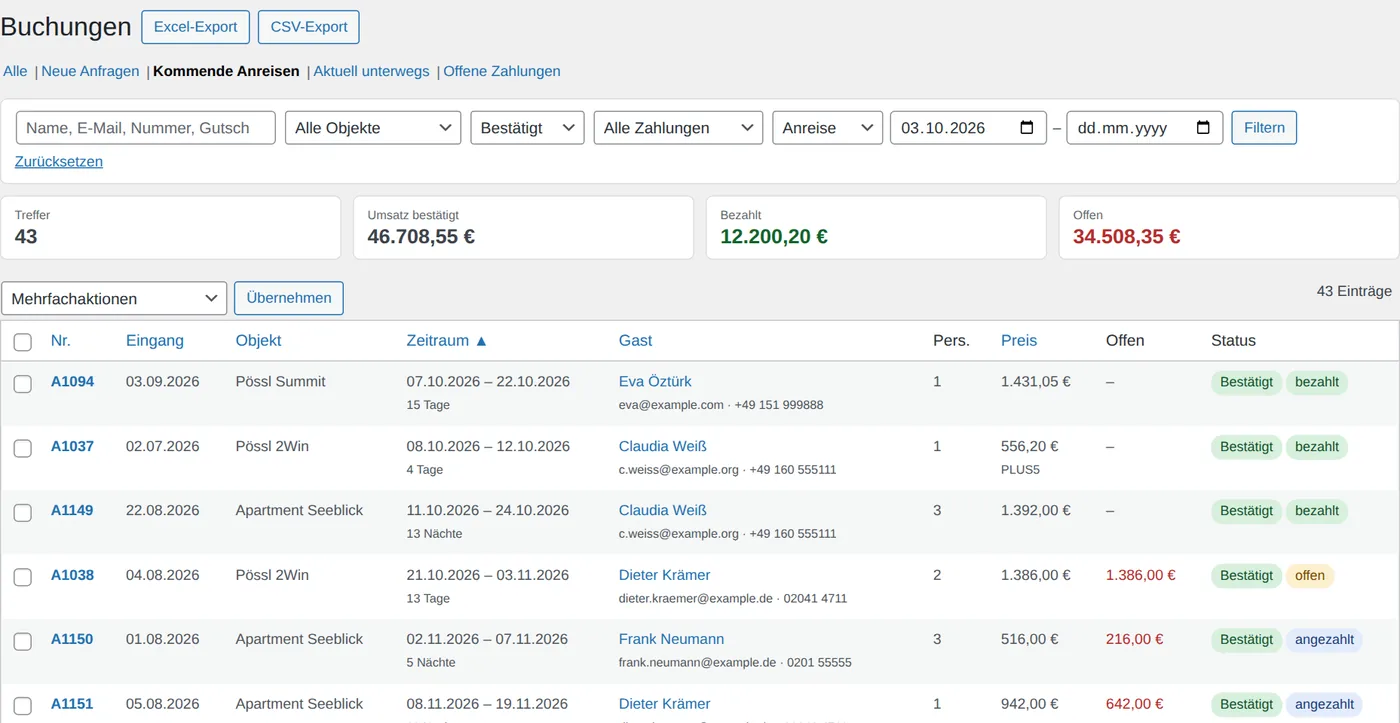The height and width of the screenshot is (723, 1400).
Task: Switch to the Alle view
Action: 15,71
